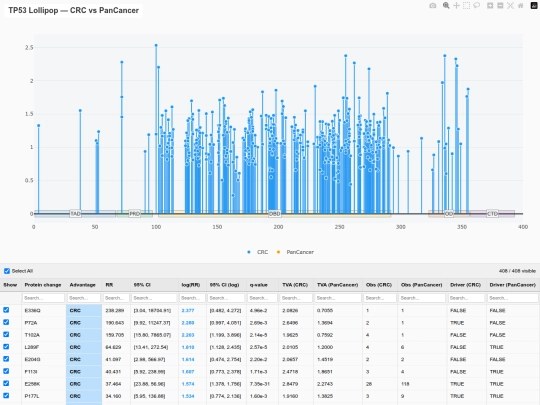This screenshot has width=540, height=405.
Task: Click the DBD domain label on the chart
Action: (x=274, y=214)
